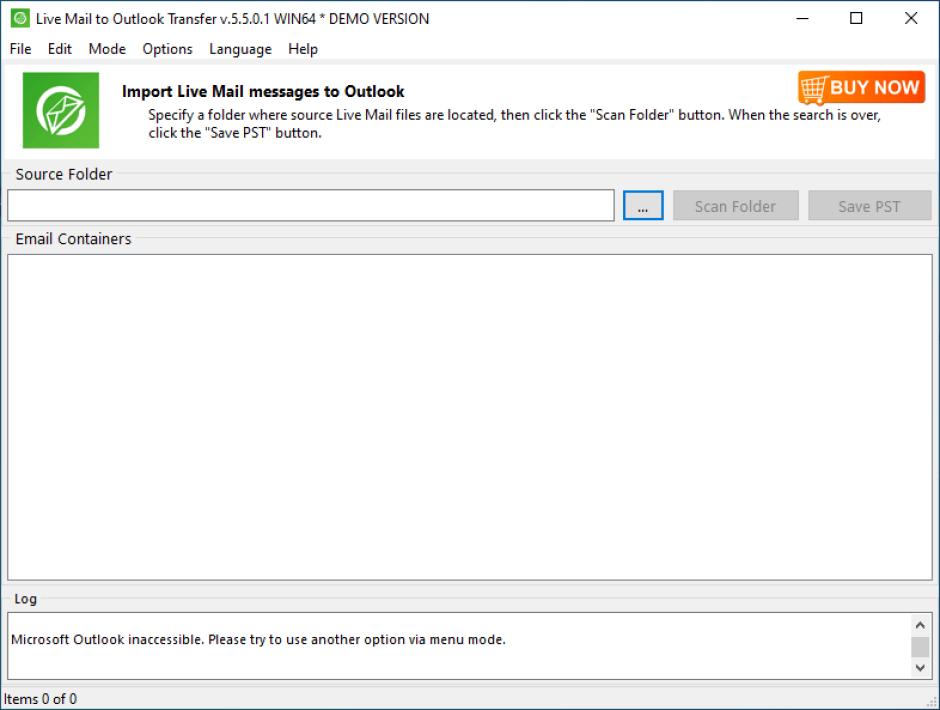
Task: Click the BUY NOW shopping cart button
Action: coord(861,88)
